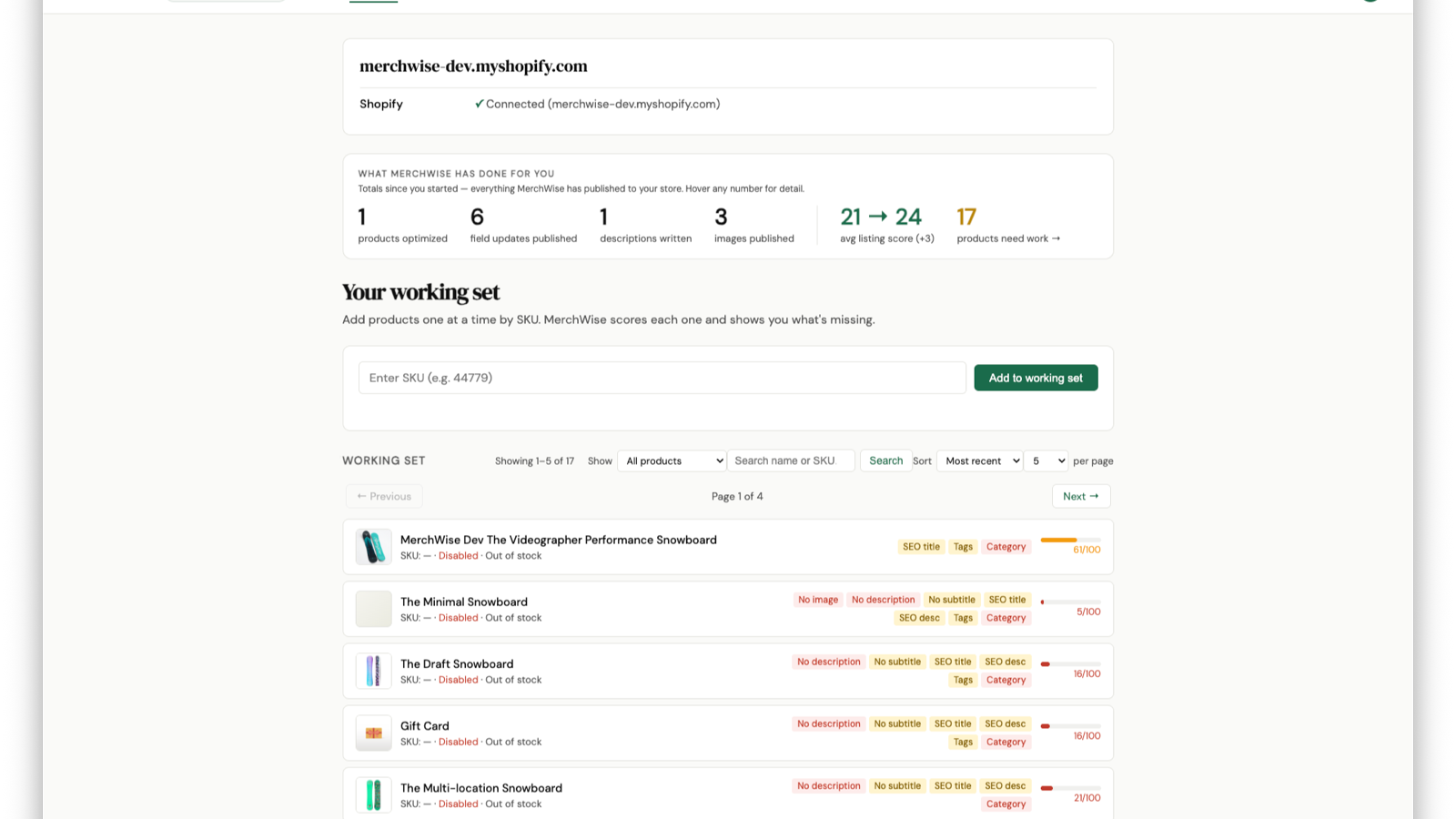Expand the Most recent sort dropdown
This screenshot has width=1456, height=819.
pos(979,461)
